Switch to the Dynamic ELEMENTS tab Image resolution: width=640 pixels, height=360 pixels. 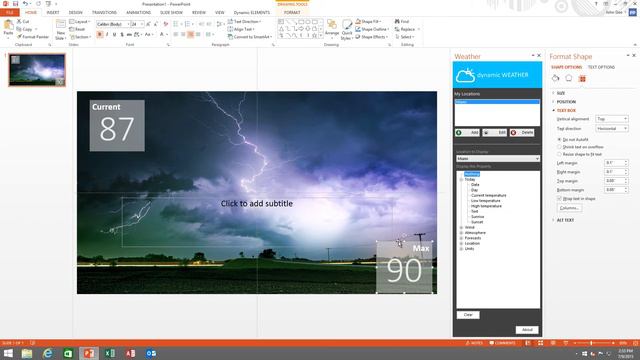pyautogui.click(x=251, y=13)
